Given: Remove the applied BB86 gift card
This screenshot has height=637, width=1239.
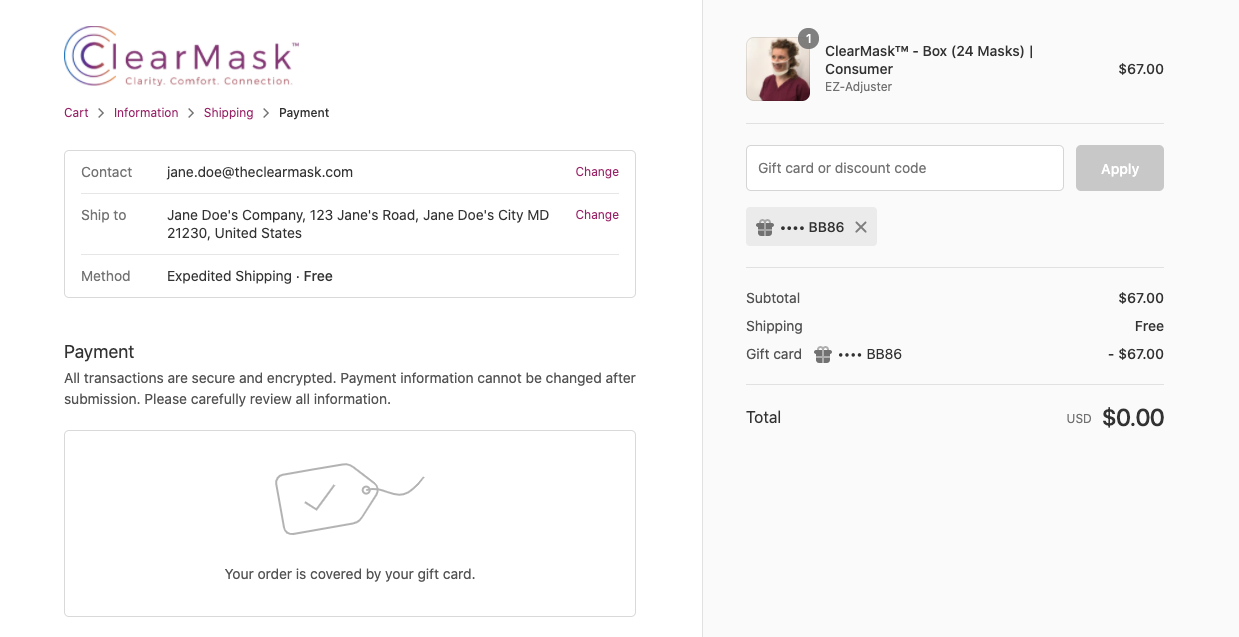Looking at the screenshot, I should pyautogui.click(x=861, y=227).
